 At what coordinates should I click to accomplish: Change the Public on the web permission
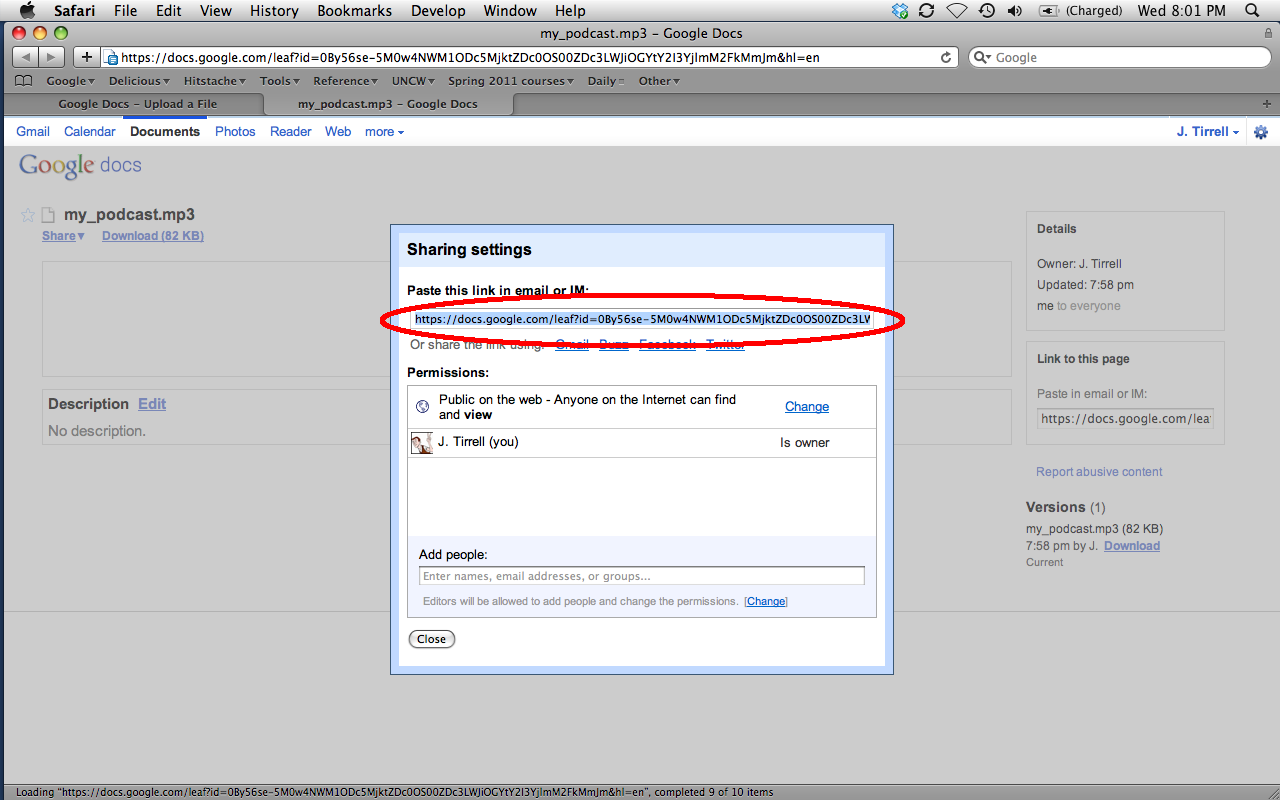tap(807, 407)
